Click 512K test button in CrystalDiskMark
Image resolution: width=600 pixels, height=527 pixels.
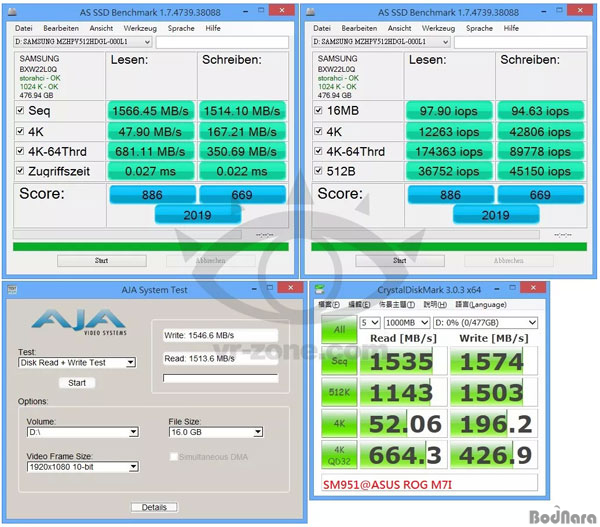click(x=339, y=392)
